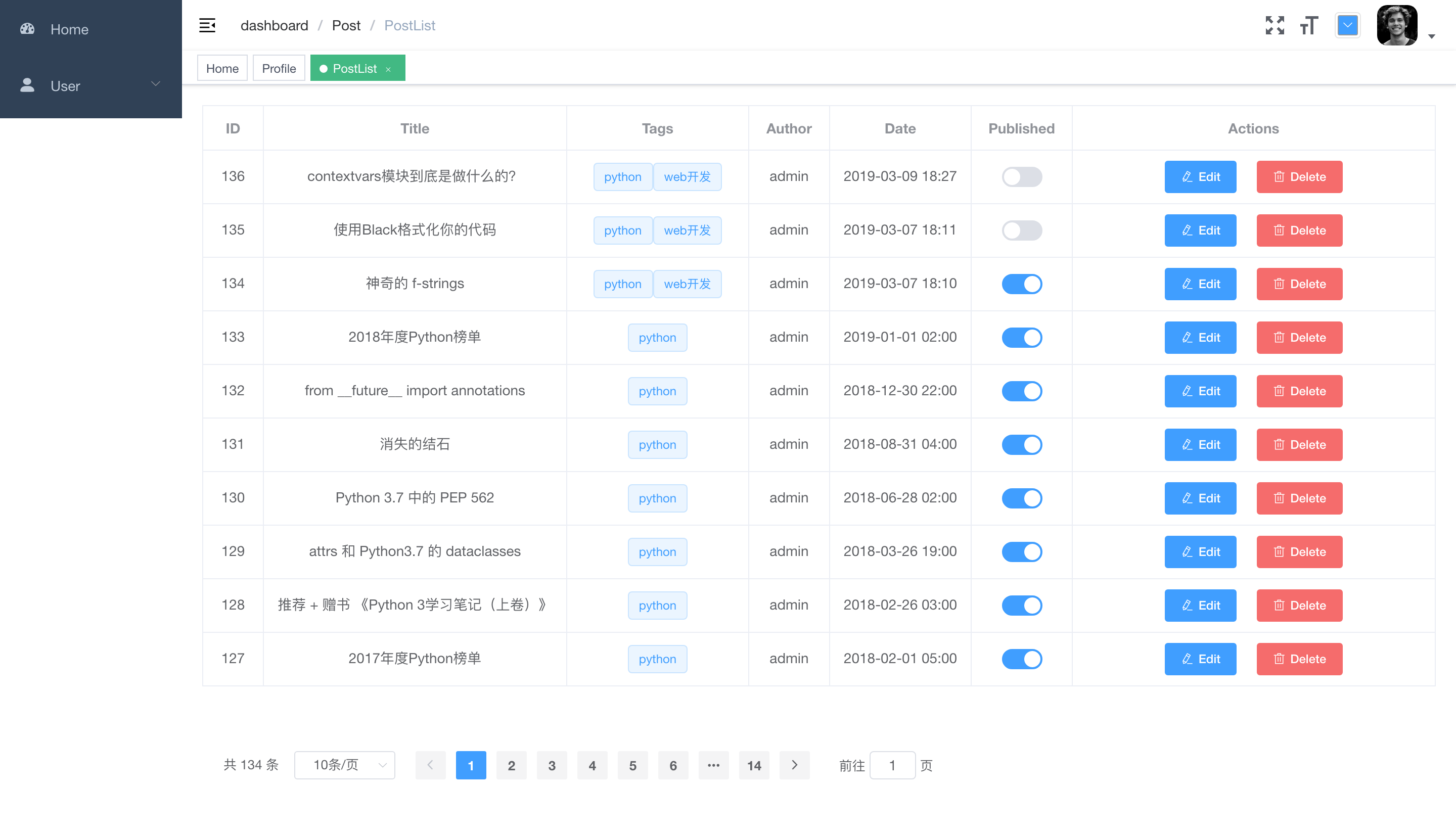Turn on Published toggle for post 135

click(x=1021, y=230)
